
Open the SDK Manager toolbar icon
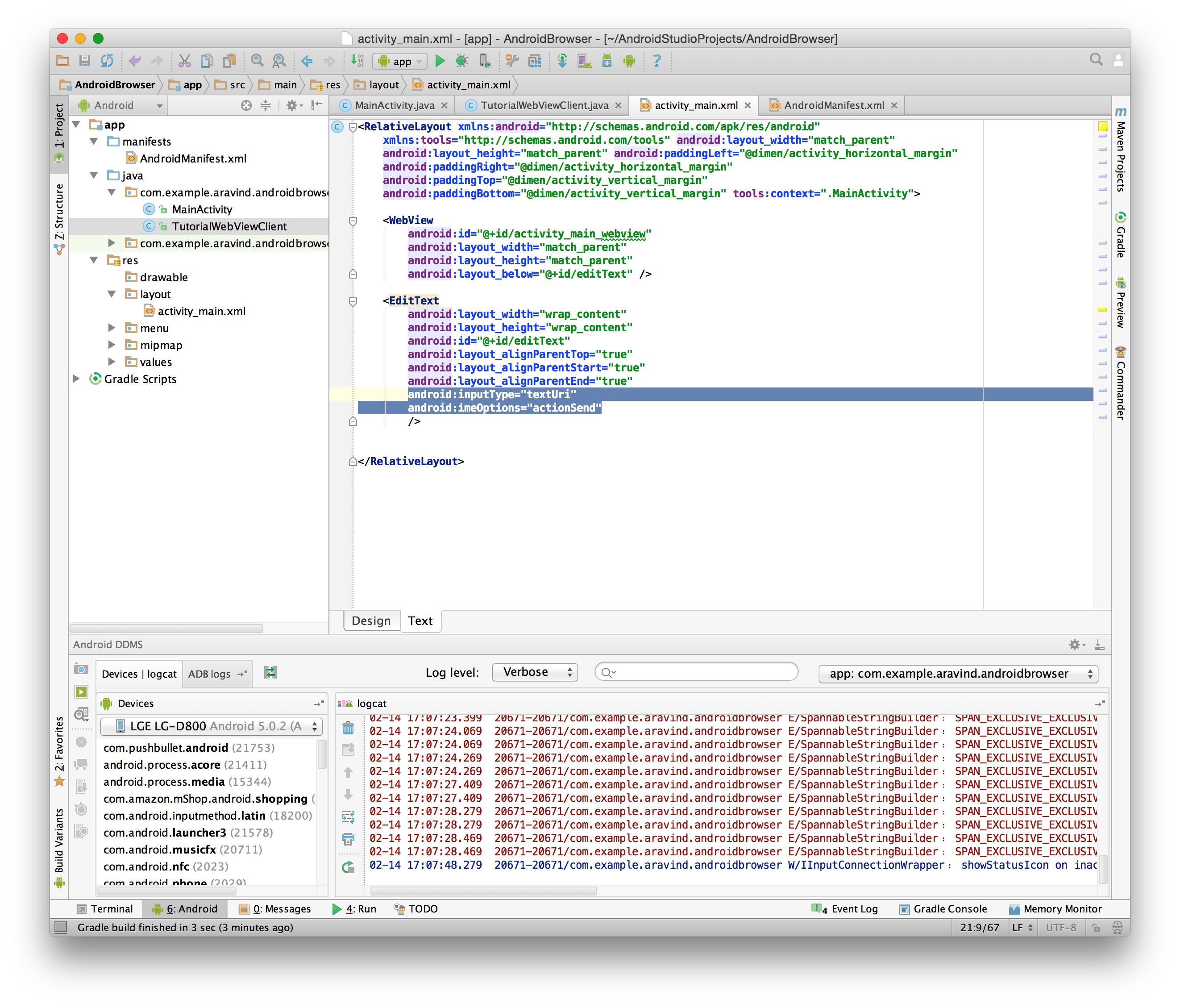point(607,61)
